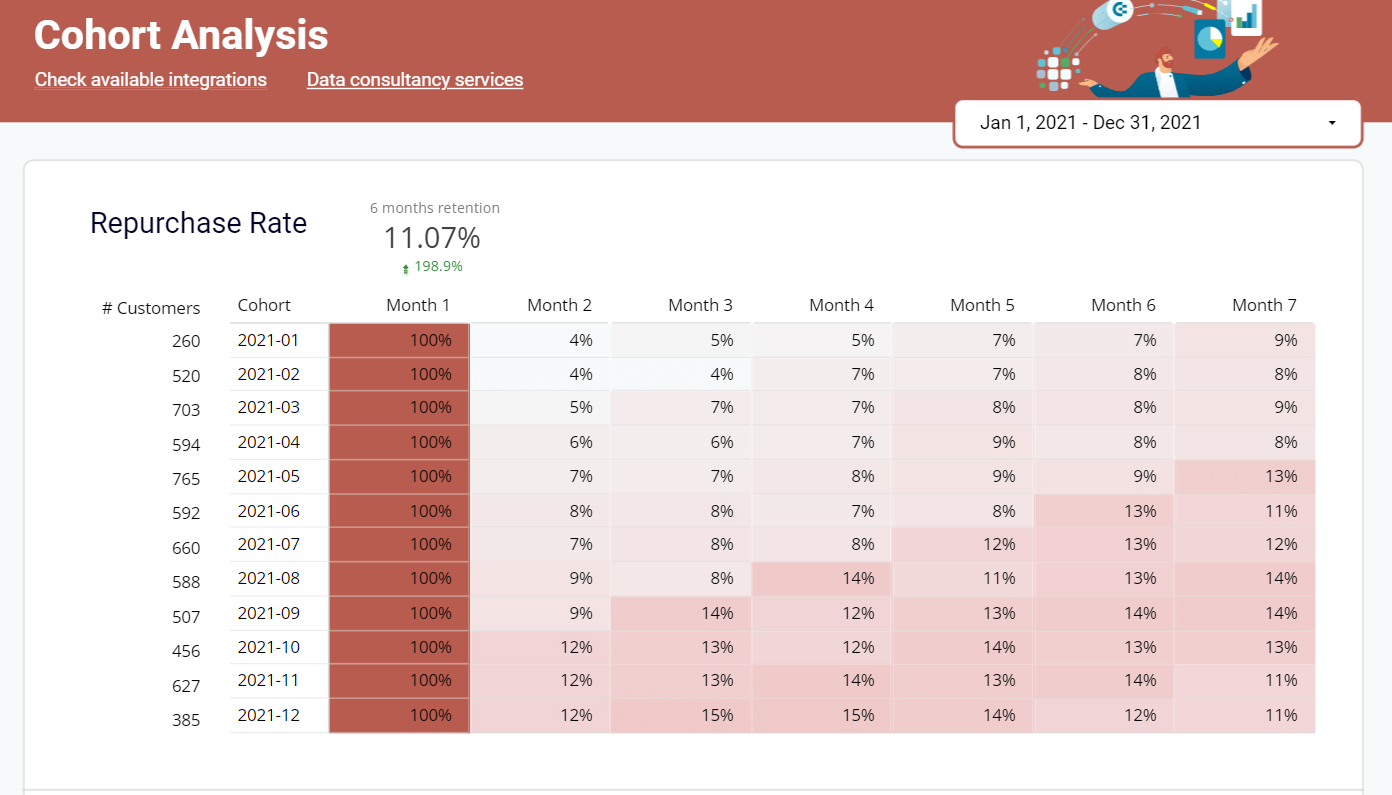Click the pie chart icon in header illustration
The width and height of the screenshot is (1392, 795).
(x=1210, y=40)
